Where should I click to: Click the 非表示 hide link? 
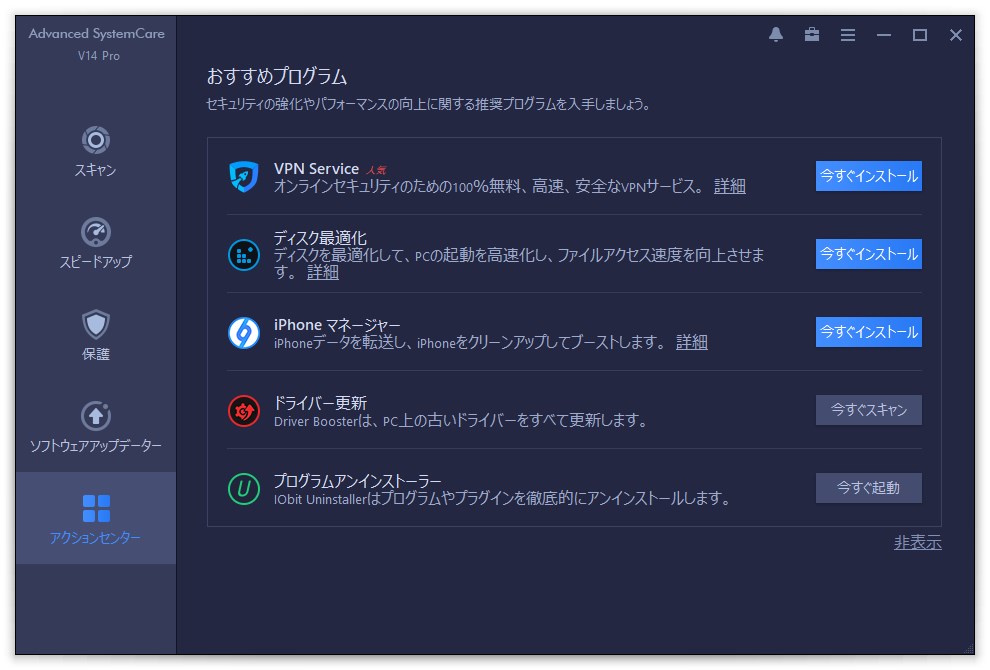point(917,542)
